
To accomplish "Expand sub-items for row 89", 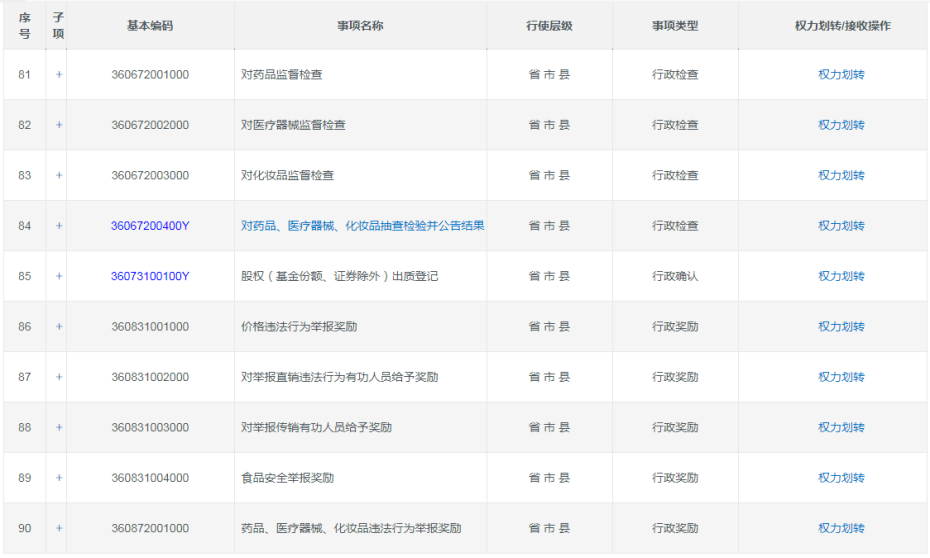I will (59, 478).
